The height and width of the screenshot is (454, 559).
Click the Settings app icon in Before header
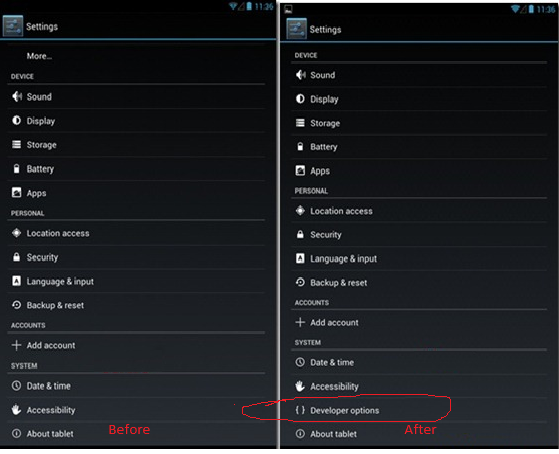click(13, 26)
